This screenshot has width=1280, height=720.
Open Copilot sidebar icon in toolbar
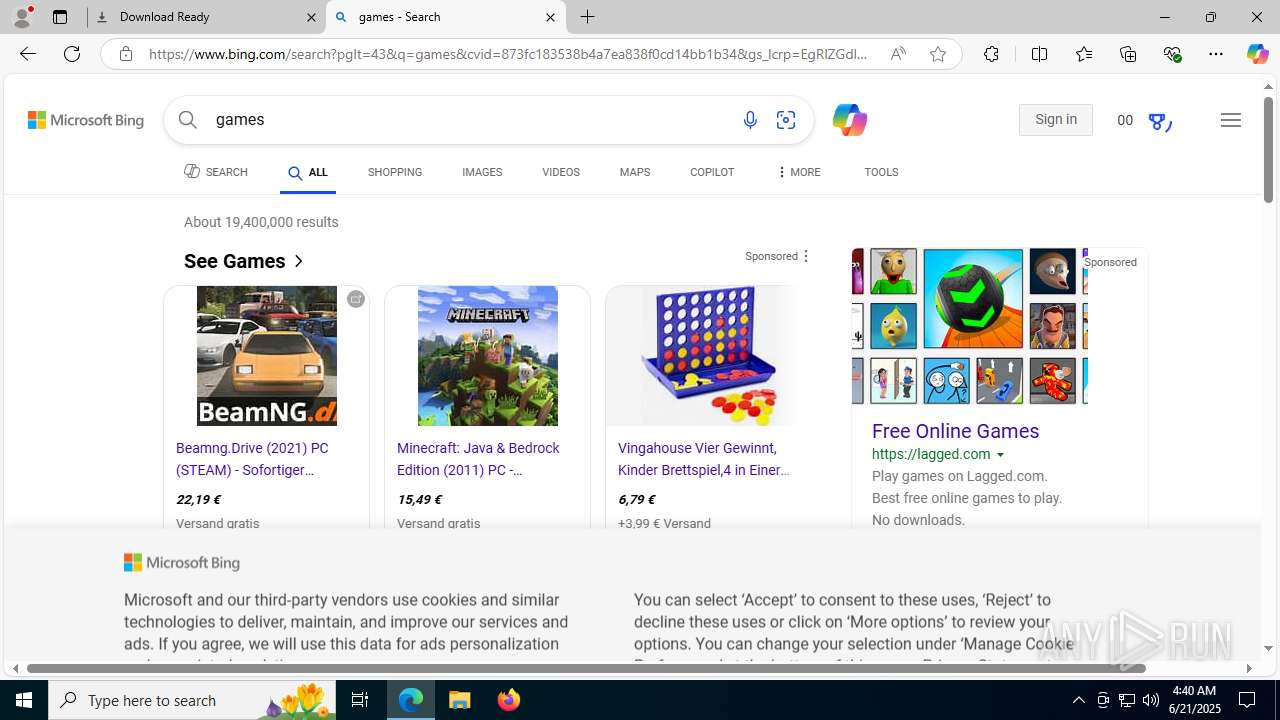tap(1257, 54)
